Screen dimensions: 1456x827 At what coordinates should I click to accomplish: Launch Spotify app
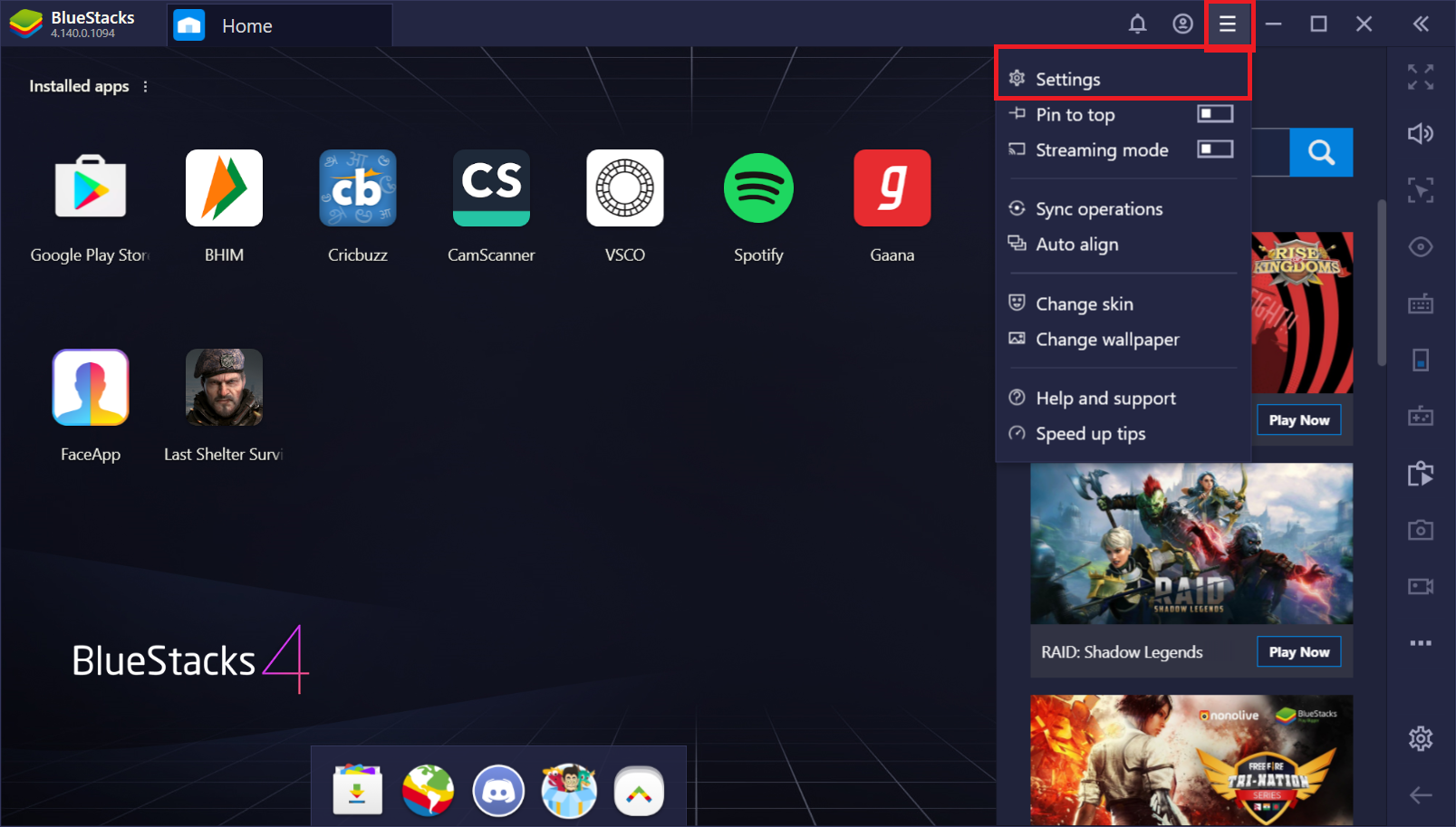point(758,188)
